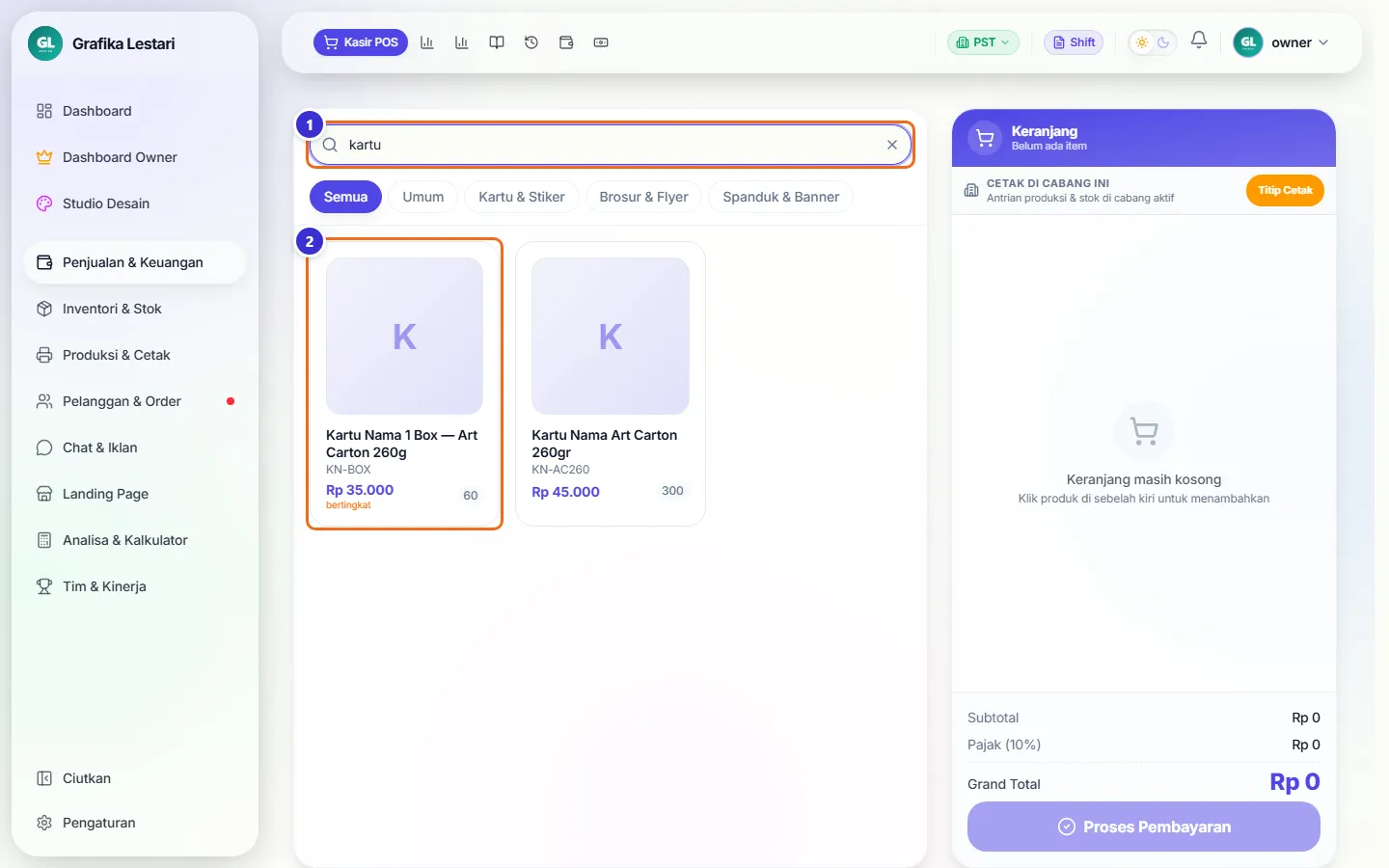Screen dimensions: 1389x868
Task: Open Chat & Iklan section
Action: point(135,448)
